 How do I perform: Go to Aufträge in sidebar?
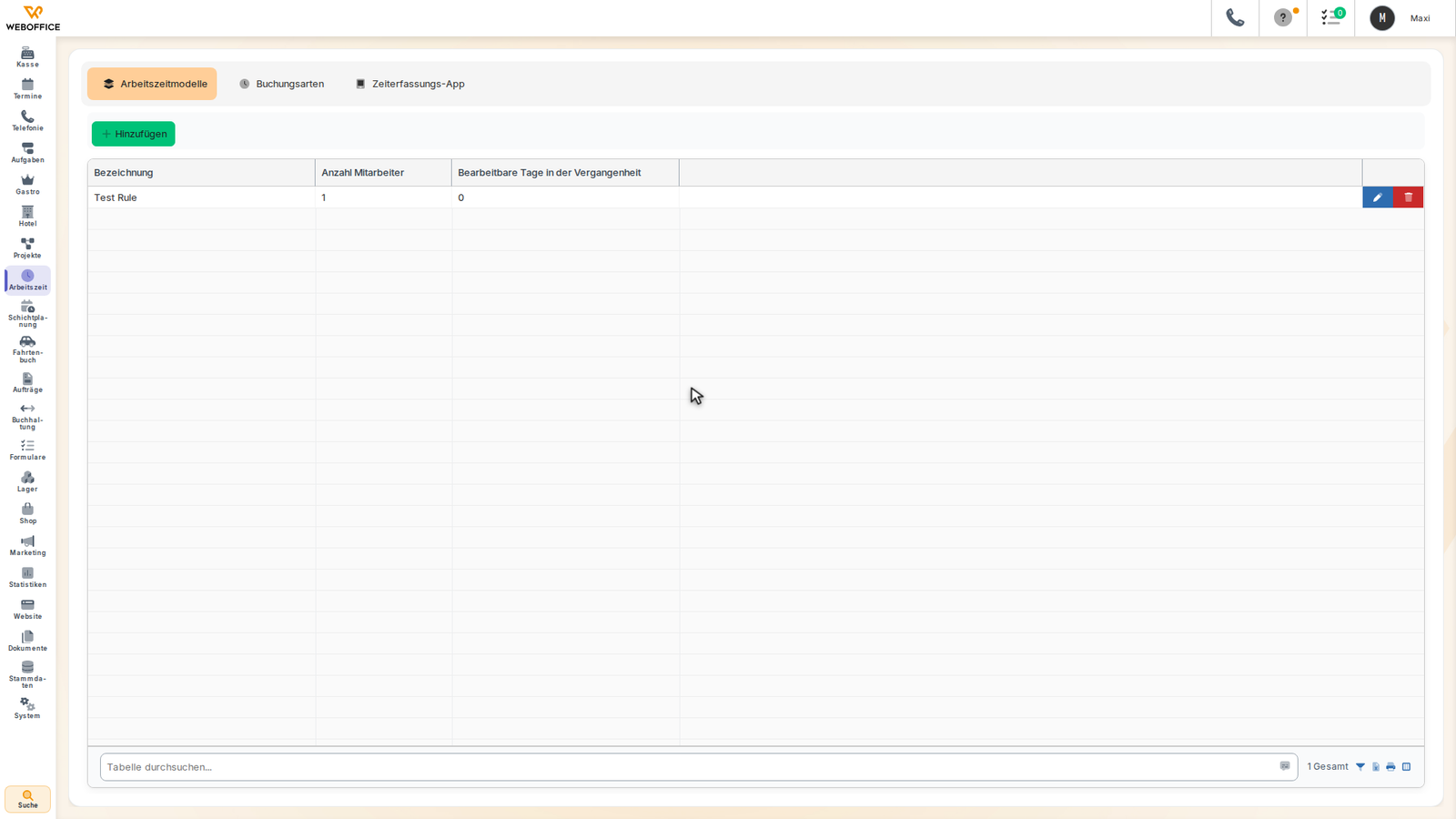(x=27, y=382)
